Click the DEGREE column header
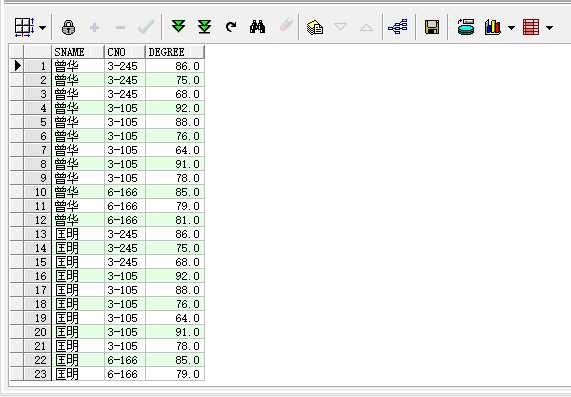 click(x=175, y=52)
